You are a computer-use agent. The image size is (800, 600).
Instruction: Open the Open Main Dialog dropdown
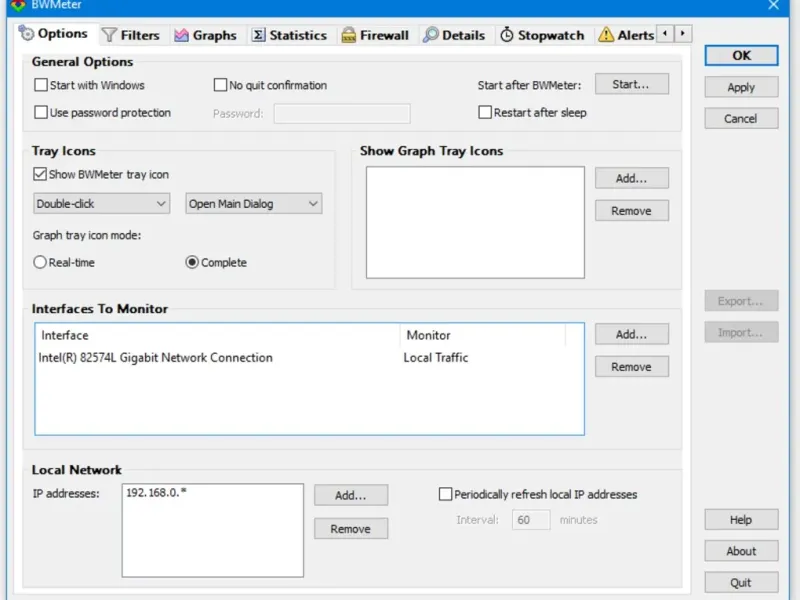click(254, 204)
